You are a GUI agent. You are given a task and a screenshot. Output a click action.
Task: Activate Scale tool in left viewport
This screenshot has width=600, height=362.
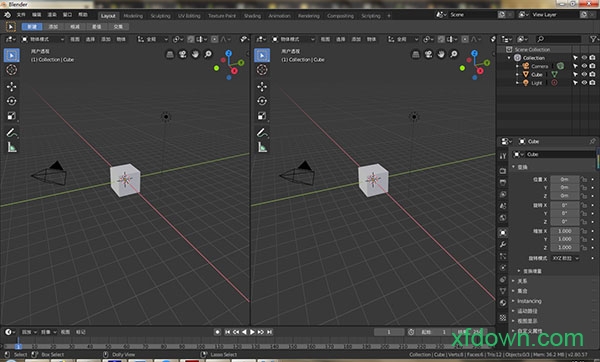pyautogui.click(x=11, y=116)
